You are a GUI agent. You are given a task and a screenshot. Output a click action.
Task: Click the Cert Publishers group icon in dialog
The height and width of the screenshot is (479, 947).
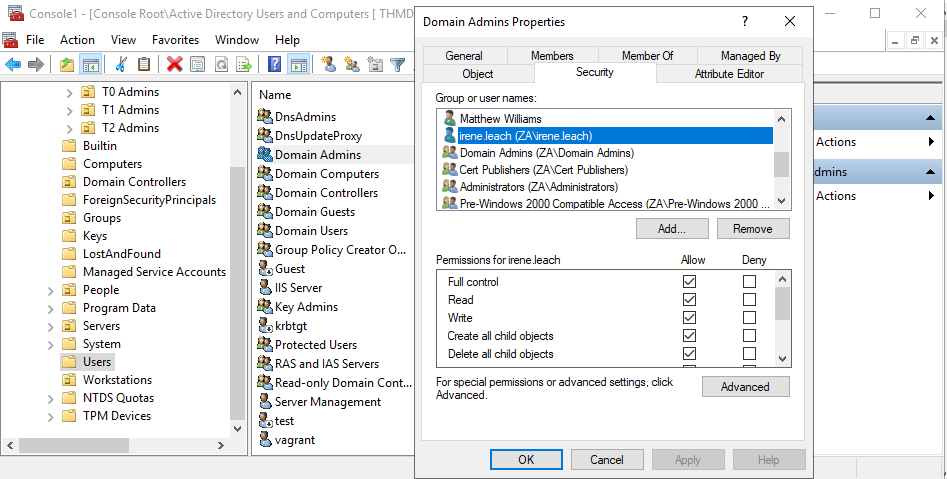click(449, 169)
